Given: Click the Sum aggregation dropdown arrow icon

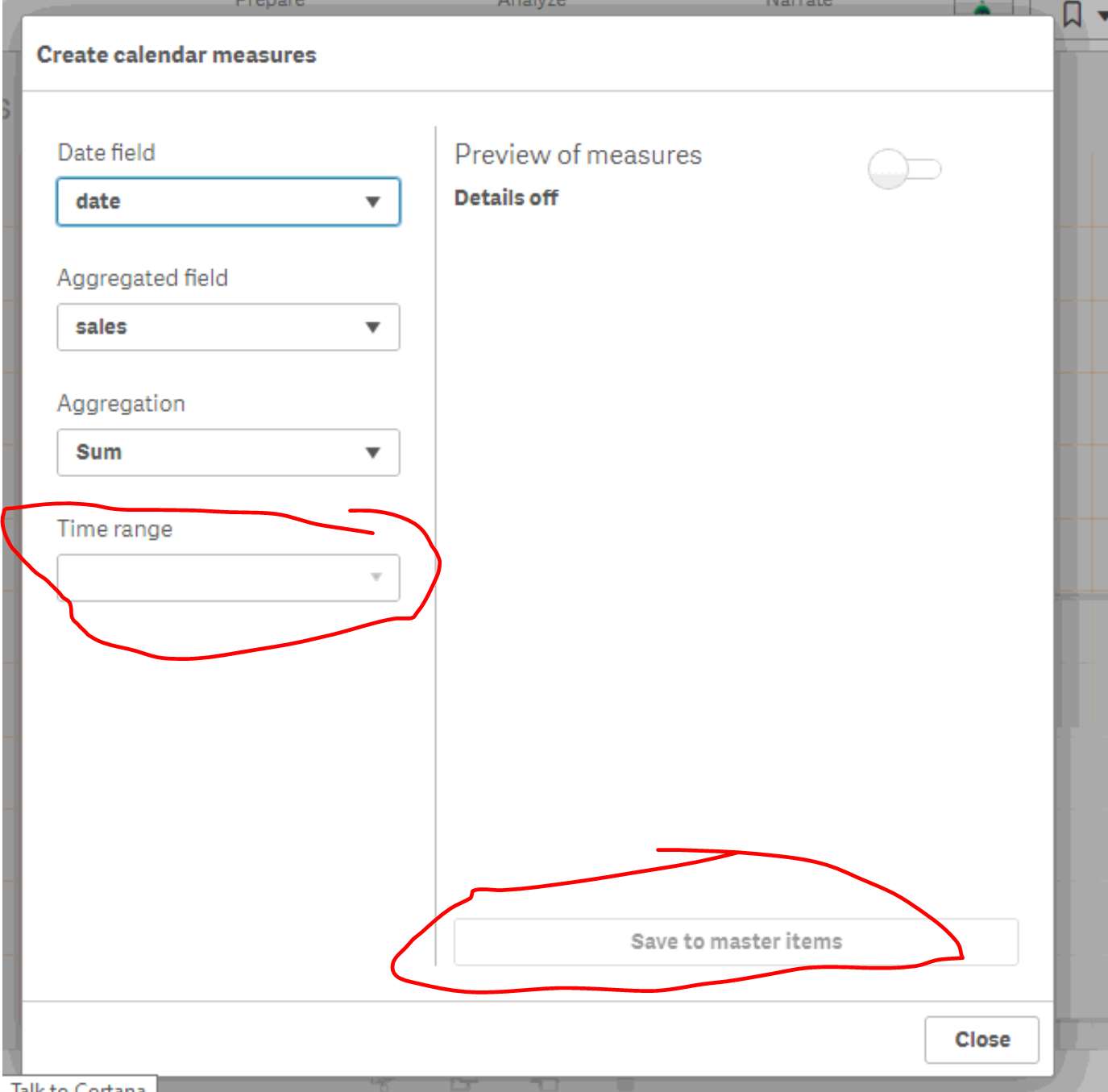Looking at the screenshot, I should tap(373, 453).
